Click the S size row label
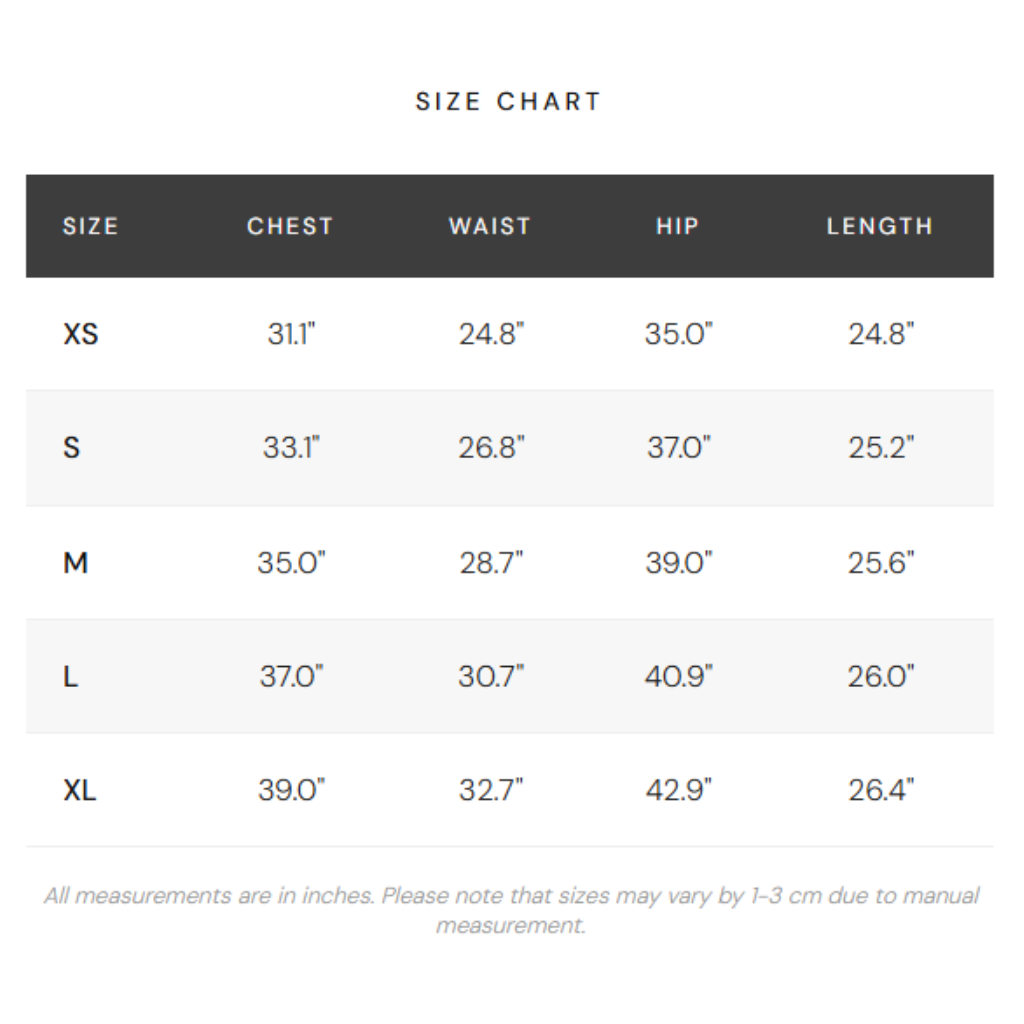Image resolution: width=1024 pixels, height=1024 pixels. click(71, 447)
